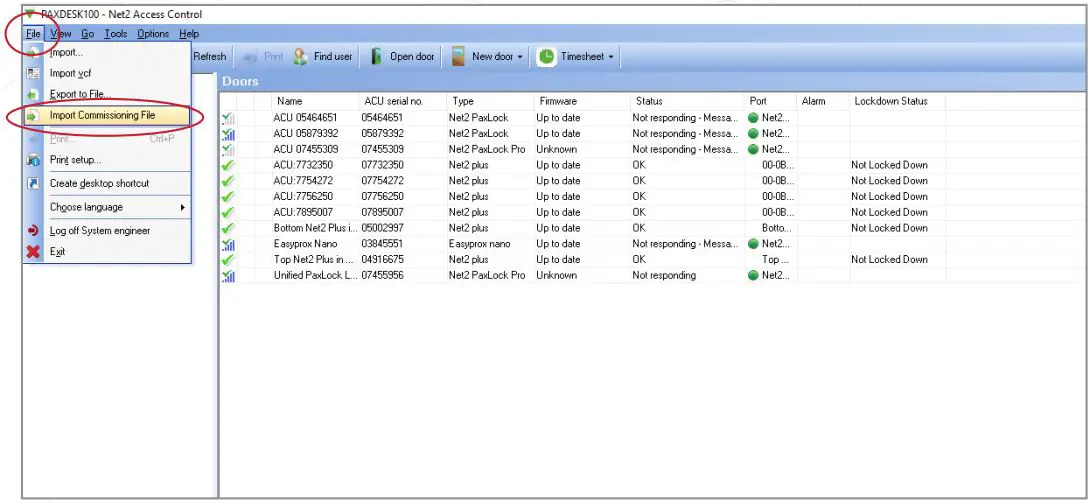Image resolution: width=1088 pixels, height=503 pixels.
Task: Click serial number 04916675 cell
Action: (382, 259)
